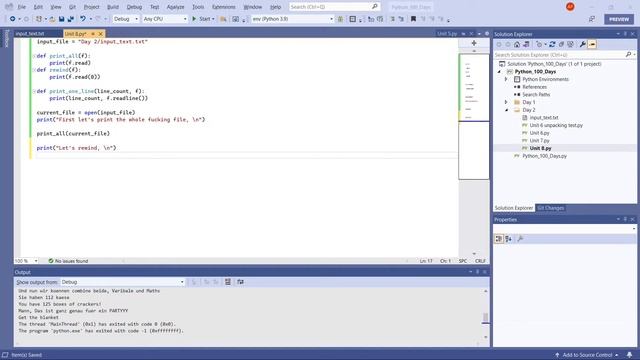This screenshot has height=360, width=640.
Task: Open the env (Python 3.9) environment dropdown
Action: (292, 19)
